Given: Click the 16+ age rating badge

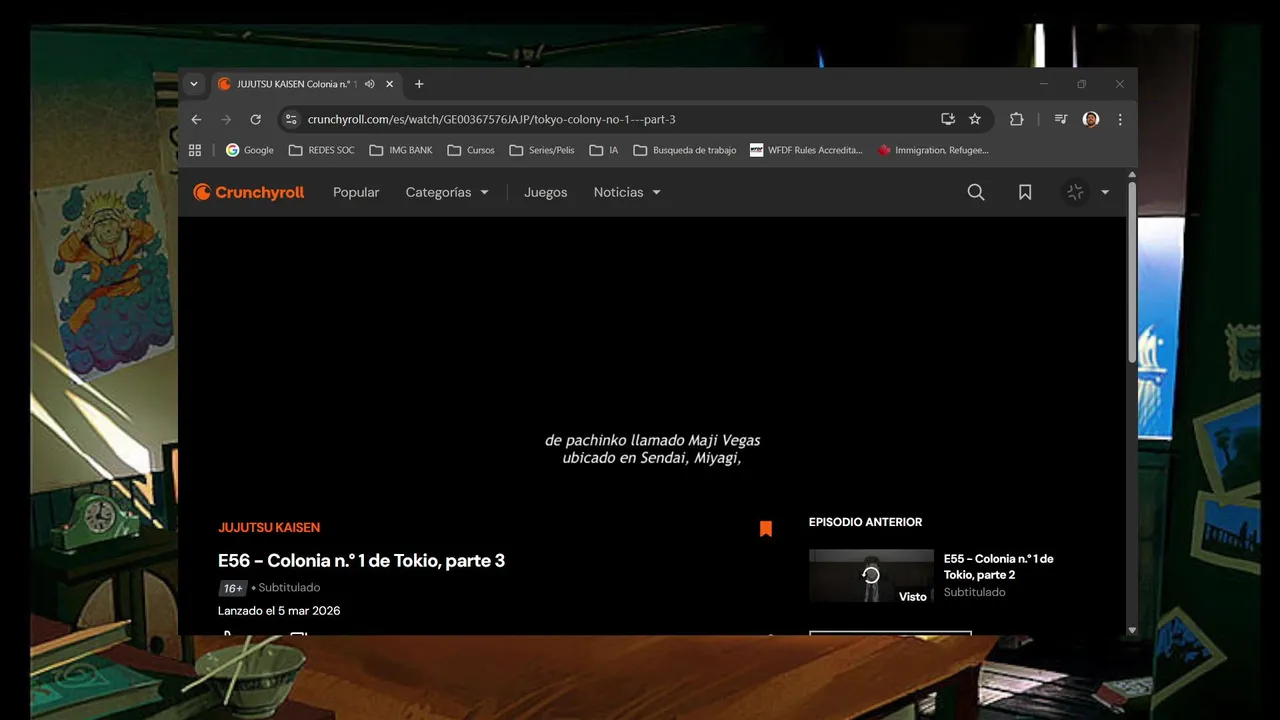Looking at the screenshot, I should tap(232, 588).
